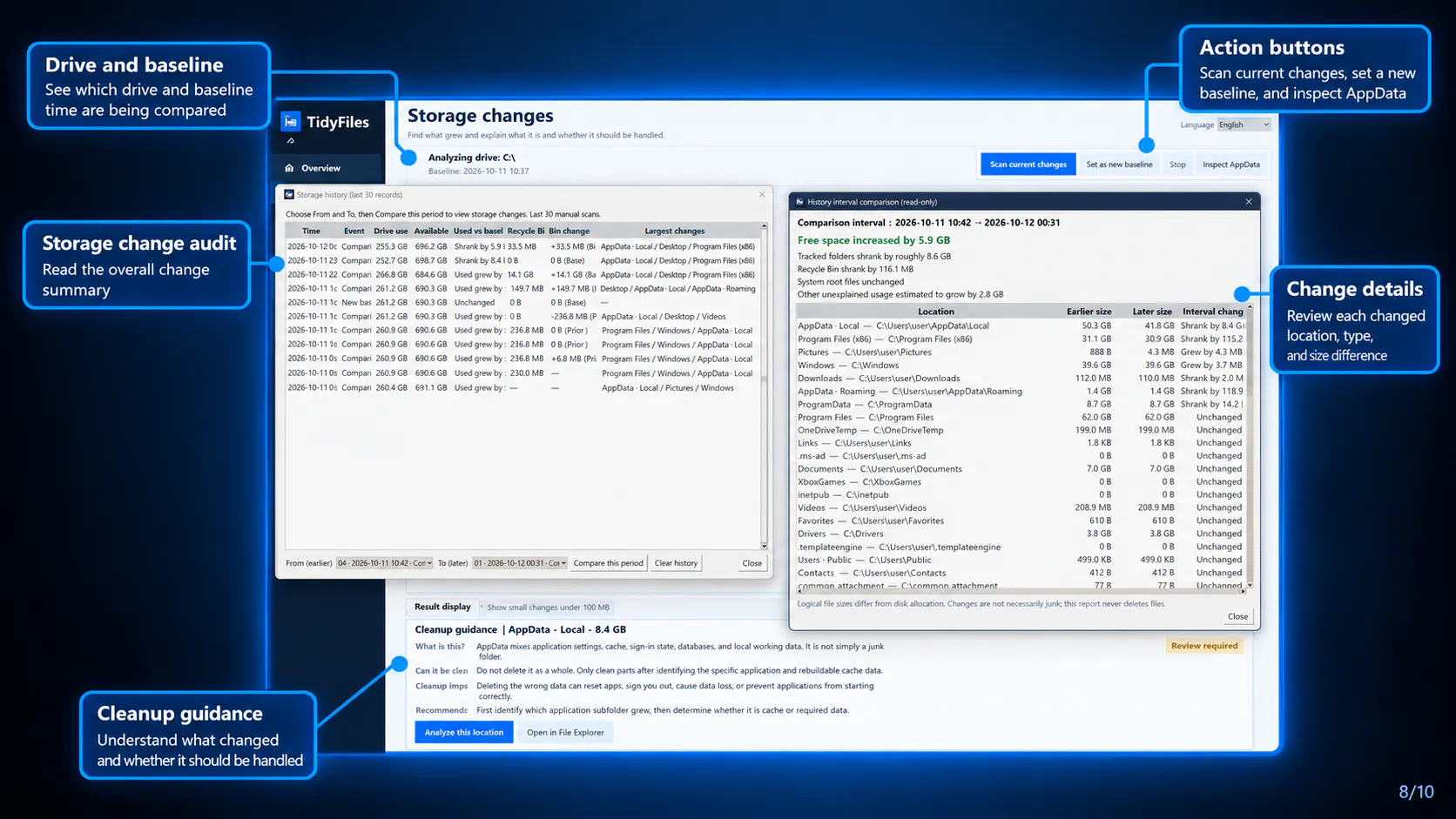Sort by Time column header
This screenshot has height=819, width=1456.
click(311, 231)
